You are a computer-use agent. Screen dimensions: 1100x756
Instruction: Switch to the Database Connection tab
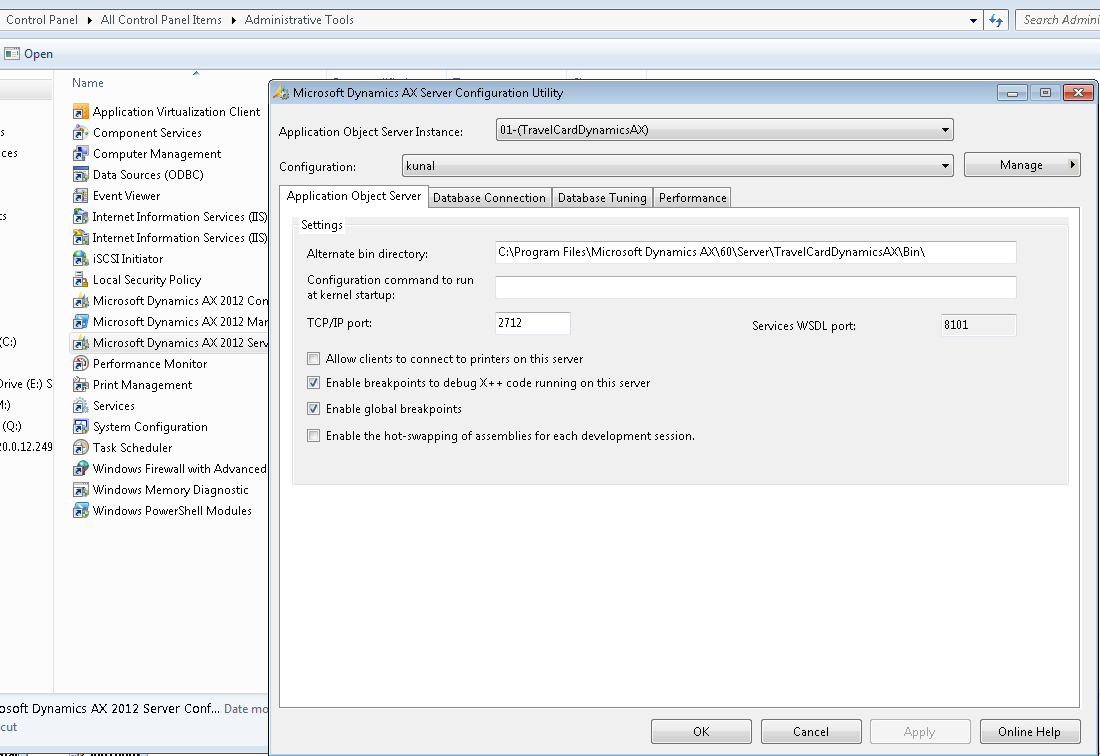(x=489, y=197)
